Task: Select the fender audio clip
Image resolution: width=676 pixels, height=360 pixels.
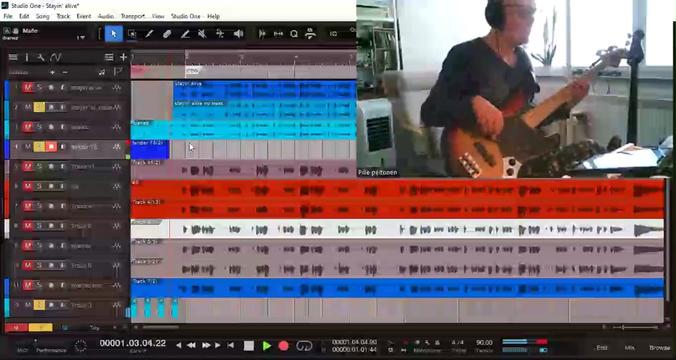Action: (150, 150)
